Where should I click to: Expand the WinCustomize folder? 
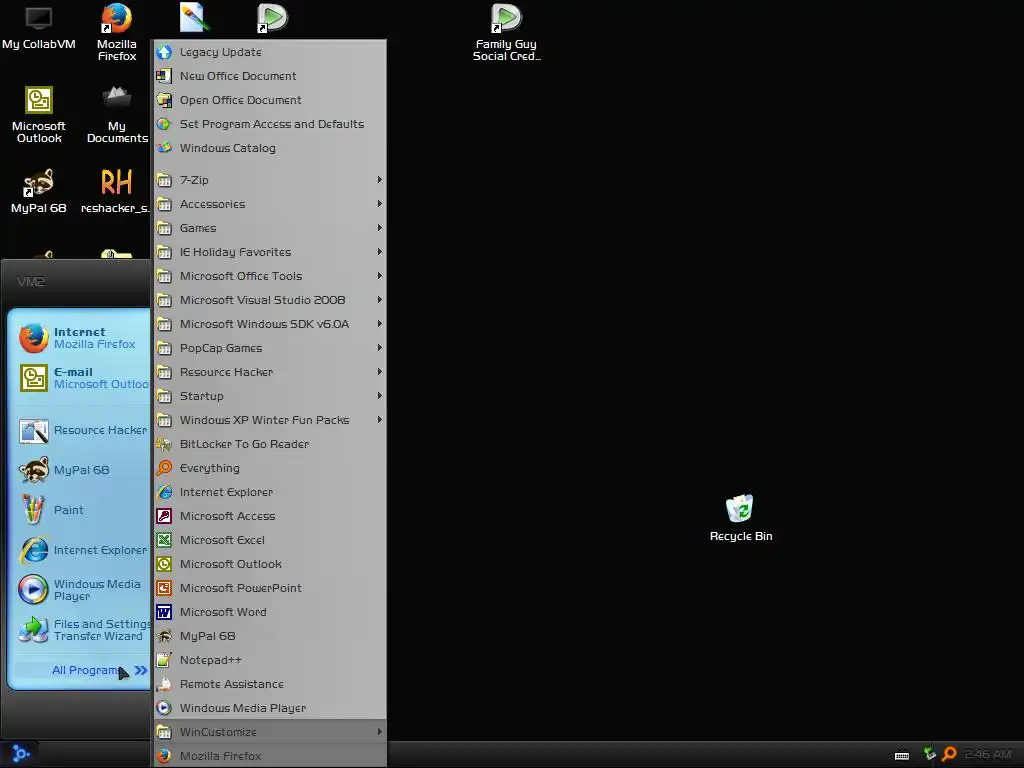click(270, 732)
